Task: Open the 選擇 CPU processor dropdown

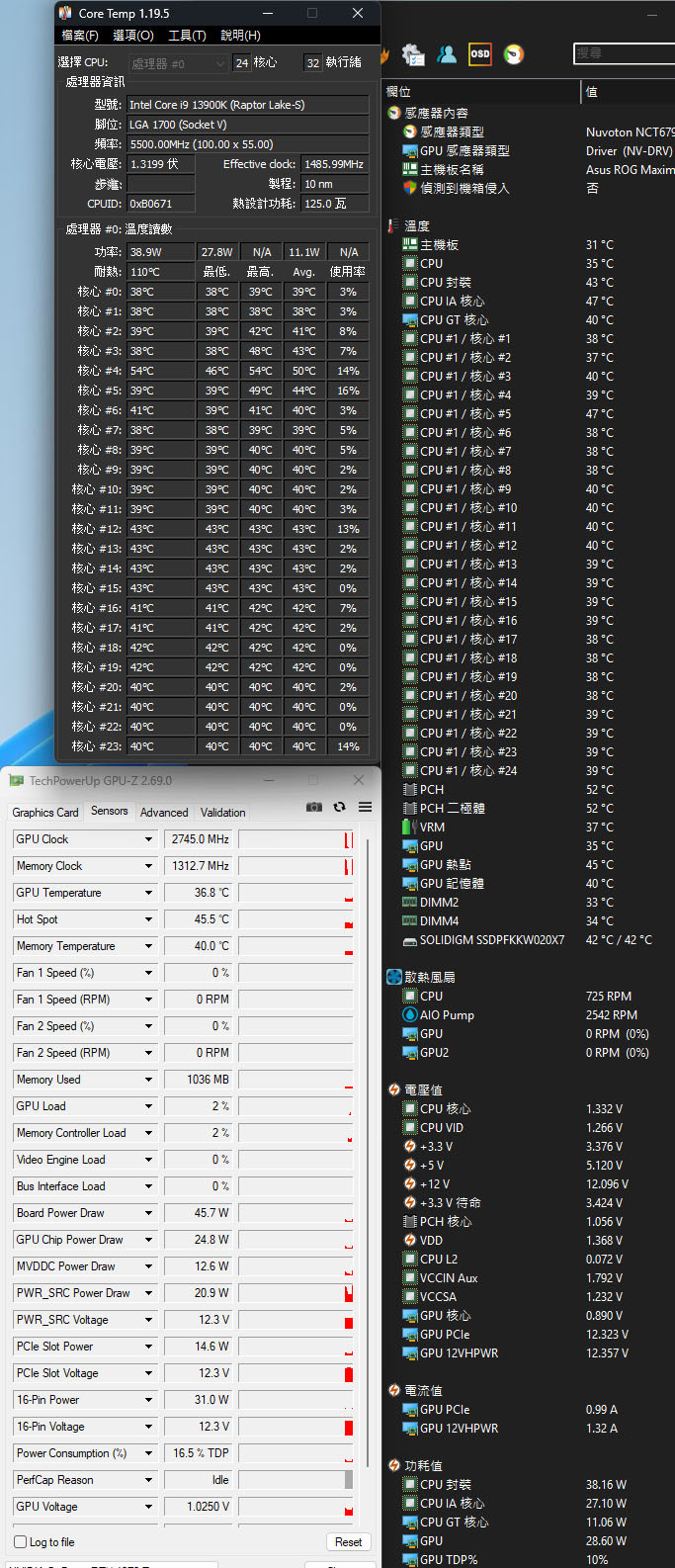Action: [x=179, y=63]
